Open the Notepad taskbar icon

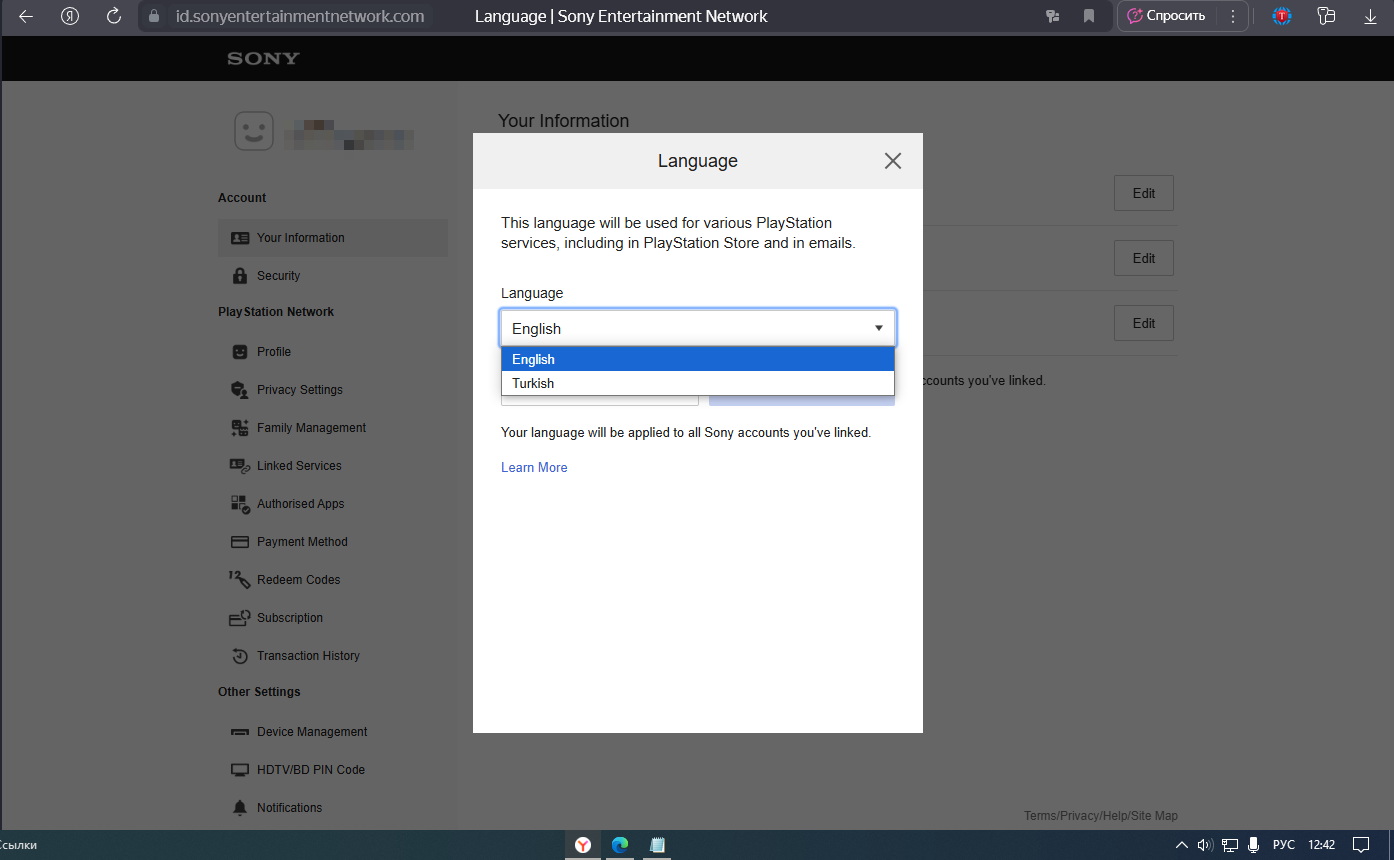click(x=657, y=845)
